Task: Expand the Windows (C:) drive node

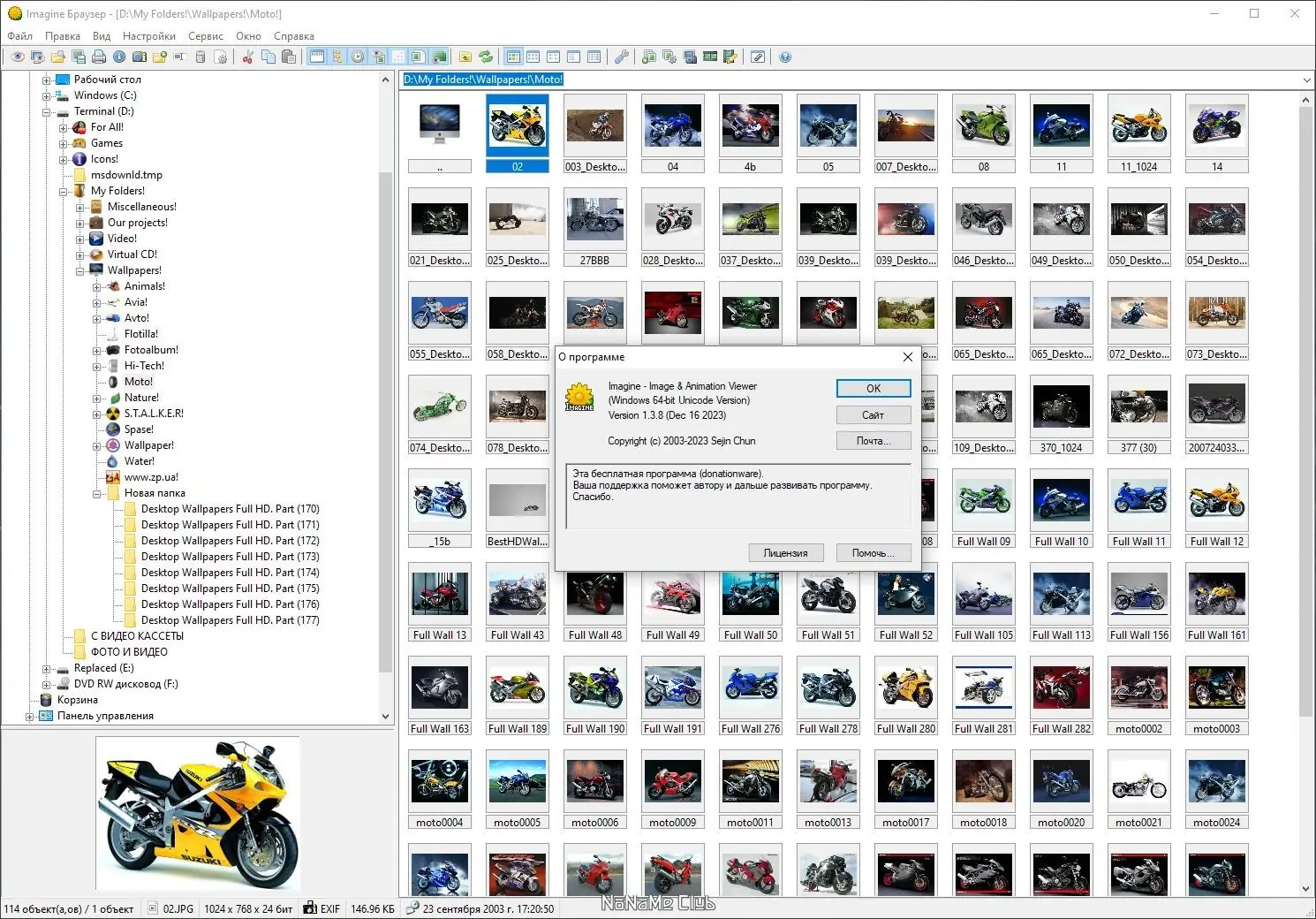Action: coord(47,95)
